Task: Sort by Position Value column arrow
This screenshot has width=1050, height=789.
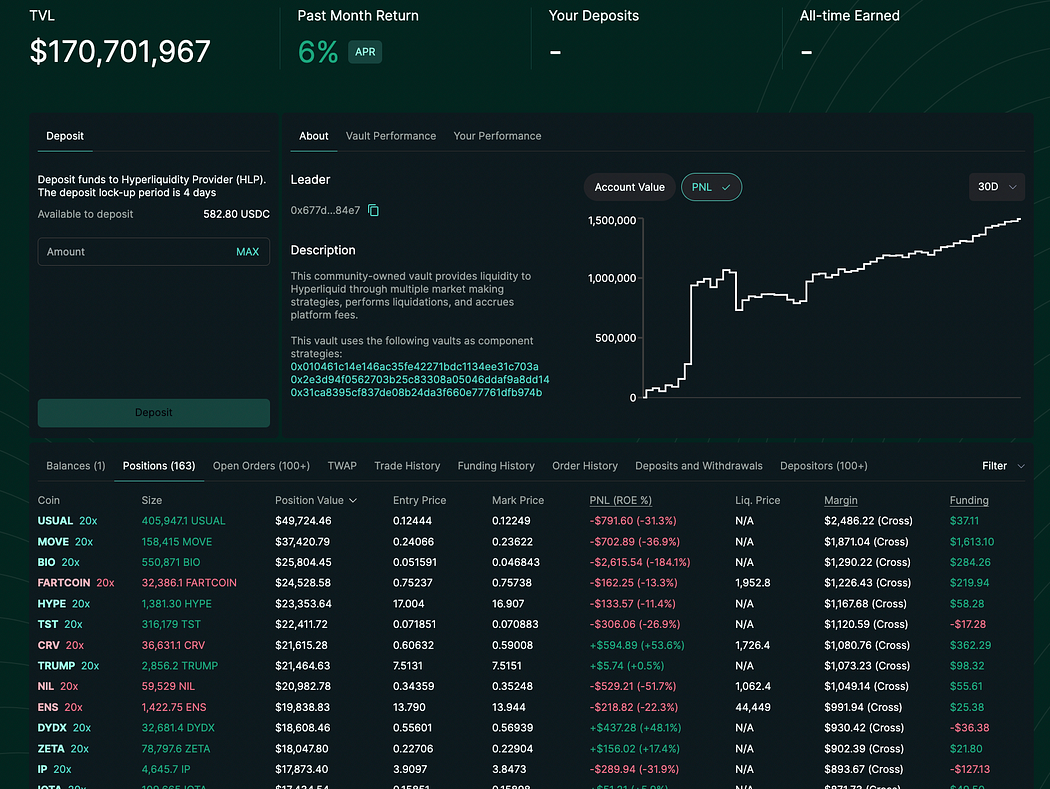Action: [x=353, y=500]
